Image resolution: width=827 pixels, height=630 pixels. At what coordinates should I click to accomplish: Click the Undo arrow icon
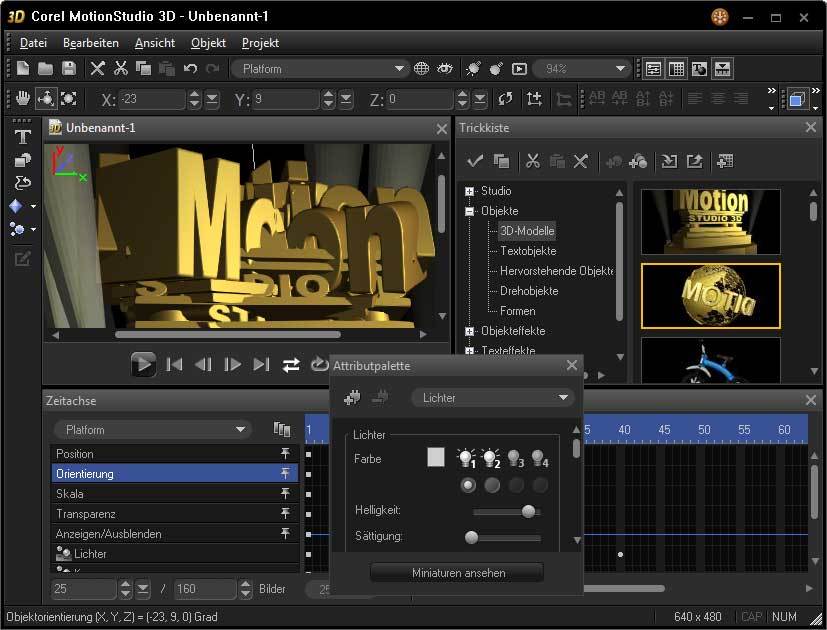tap(190, 69)
